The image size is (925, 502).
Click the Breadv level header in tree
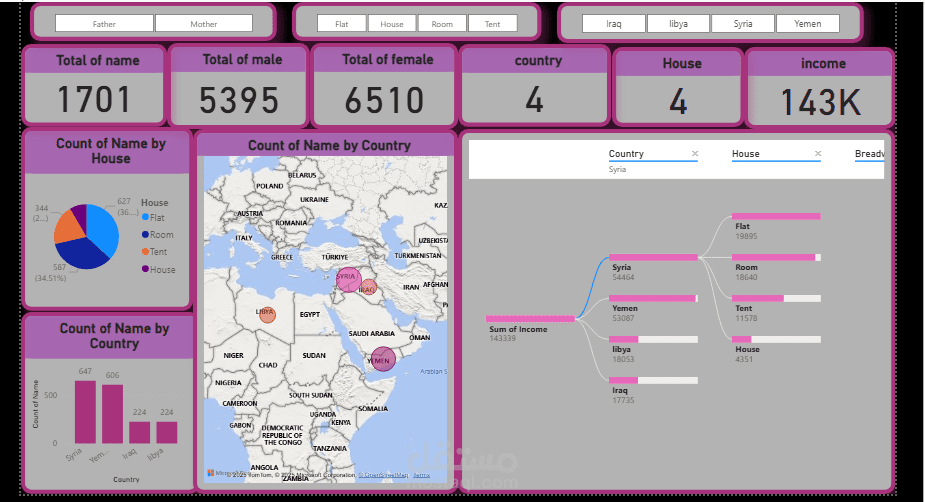870,153
